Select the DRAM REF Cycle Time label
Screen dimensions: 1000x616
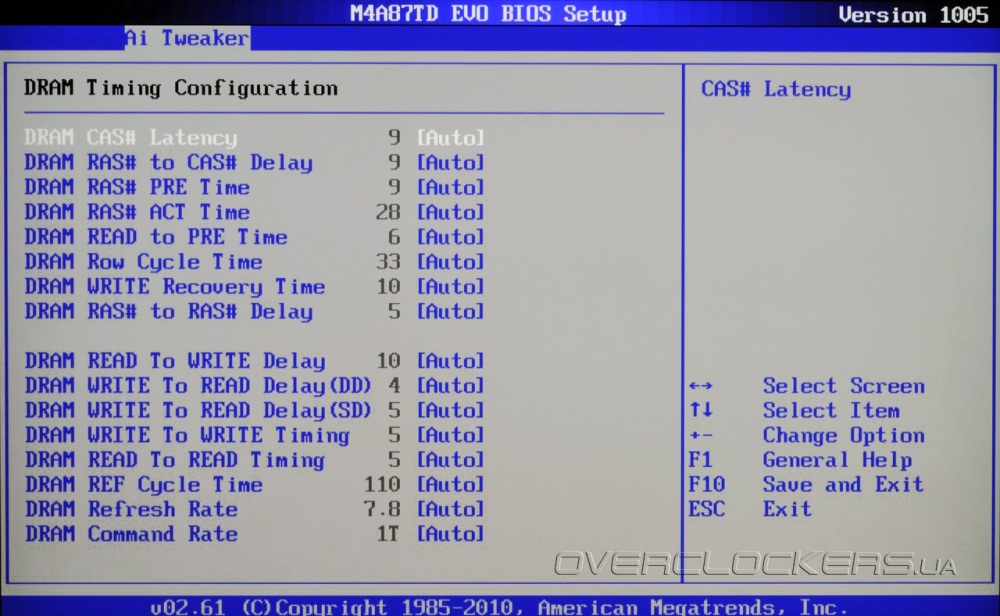click(143, 485)
